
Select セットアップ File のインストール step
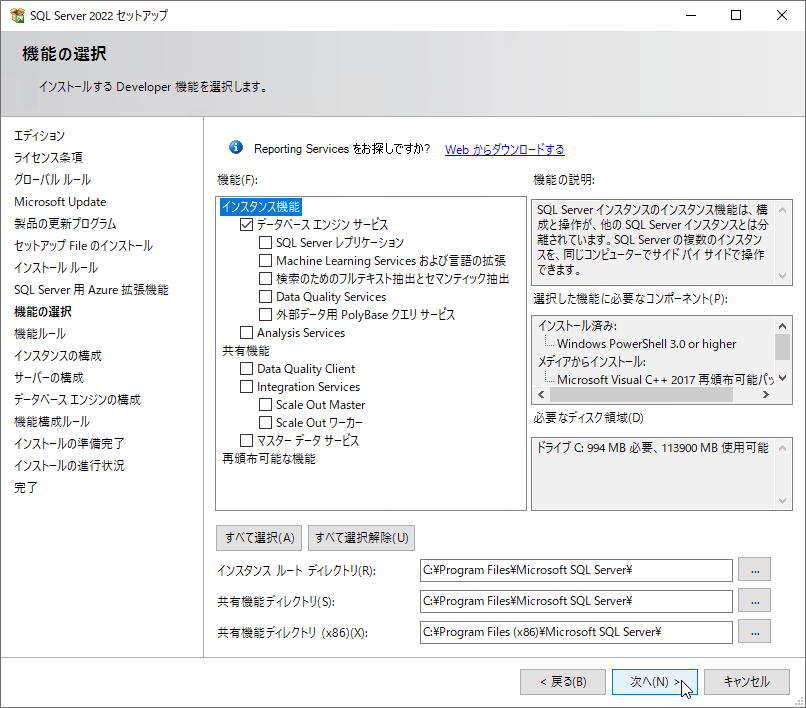[x=83, y=246]
